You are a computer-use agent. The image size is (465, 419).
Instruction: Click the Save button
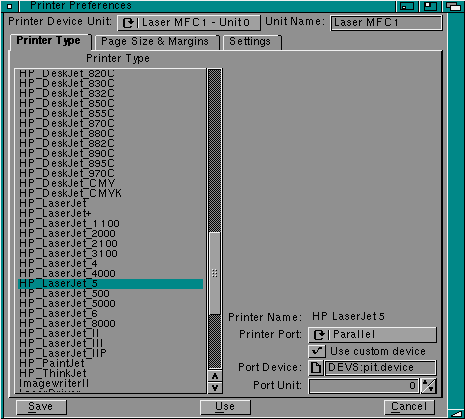point(41,407)
